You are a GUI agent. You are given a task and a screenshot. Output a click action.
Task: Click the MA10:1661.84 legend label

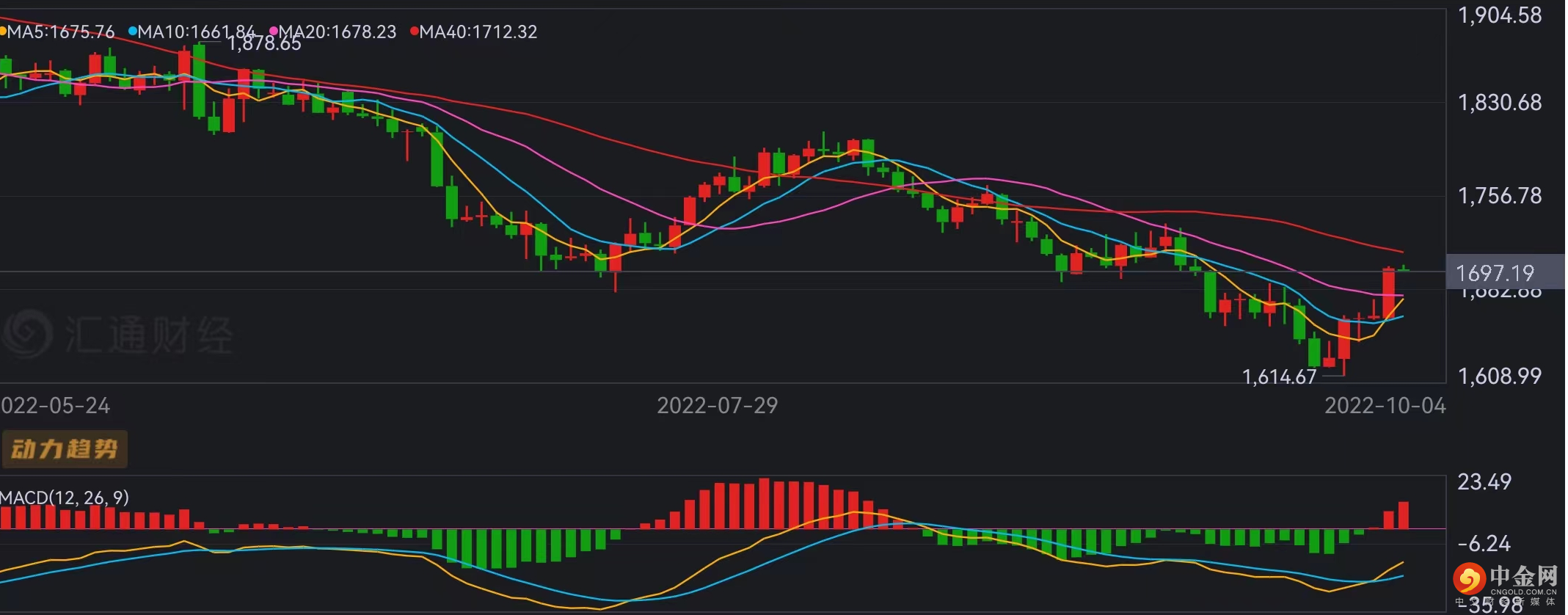point(197,32)
